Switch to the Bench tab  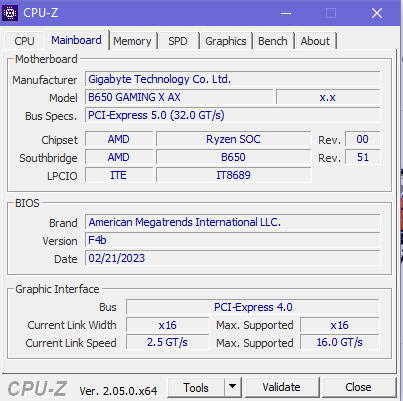pyautogui.click(x=273, y=41)
